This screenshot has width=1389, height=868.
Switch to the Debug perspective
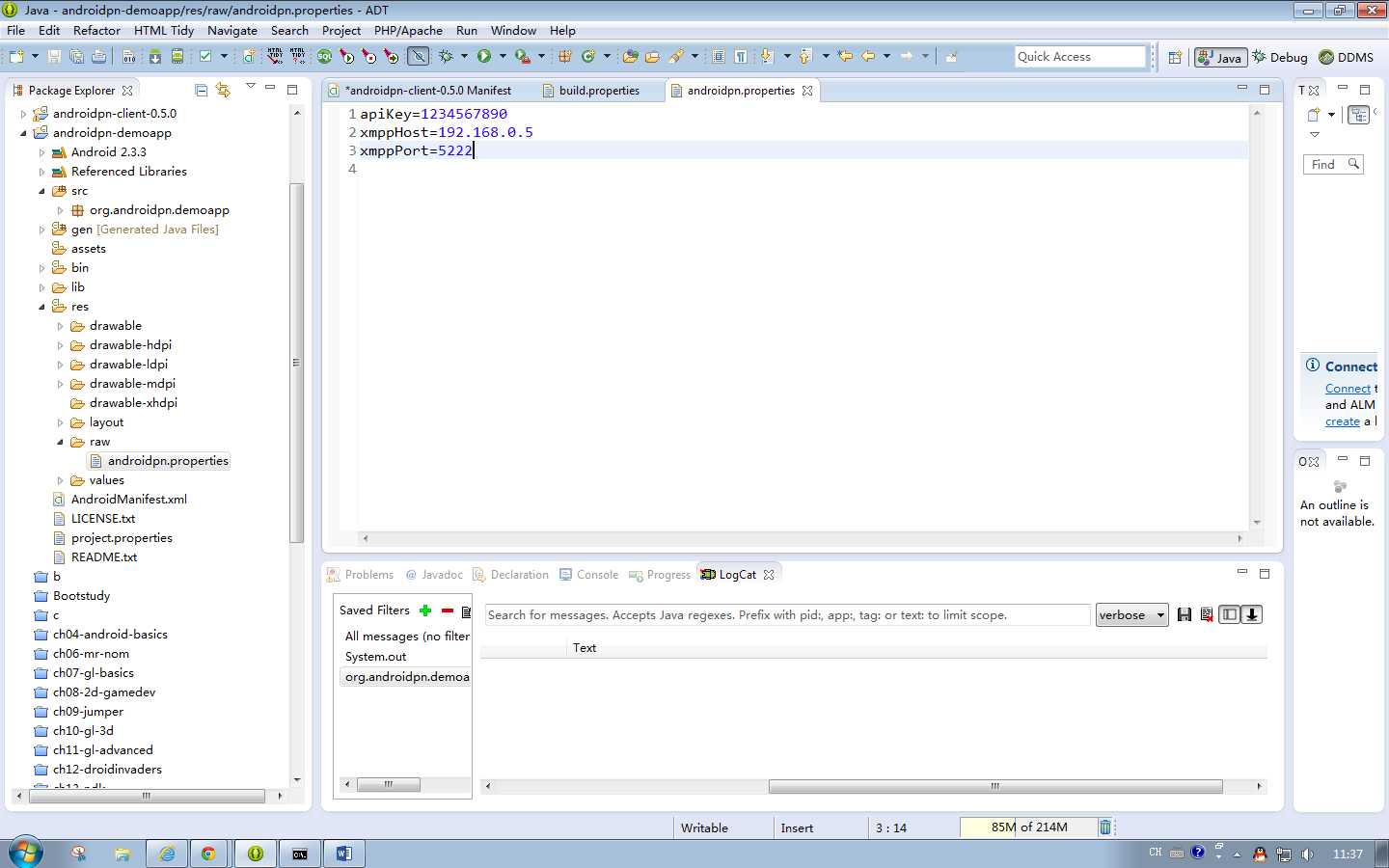1280,58
